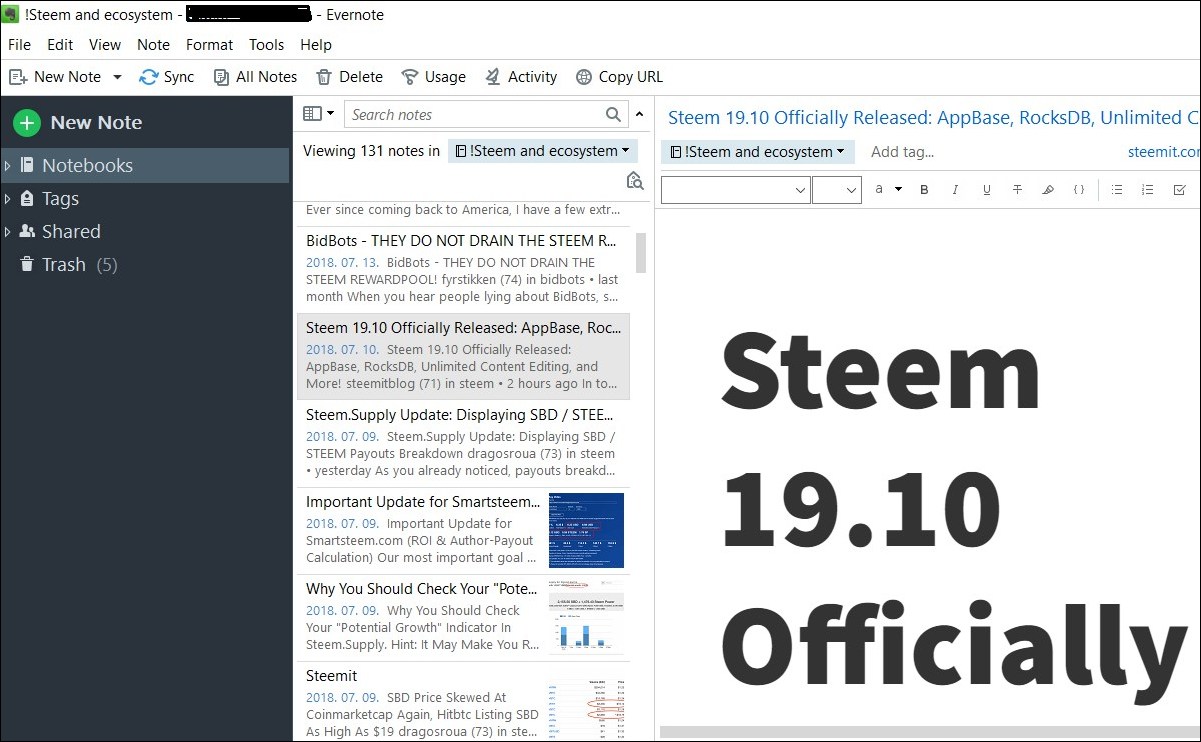Click the Add tag field
Screen dimensions: 1201x742
(902, 152)
